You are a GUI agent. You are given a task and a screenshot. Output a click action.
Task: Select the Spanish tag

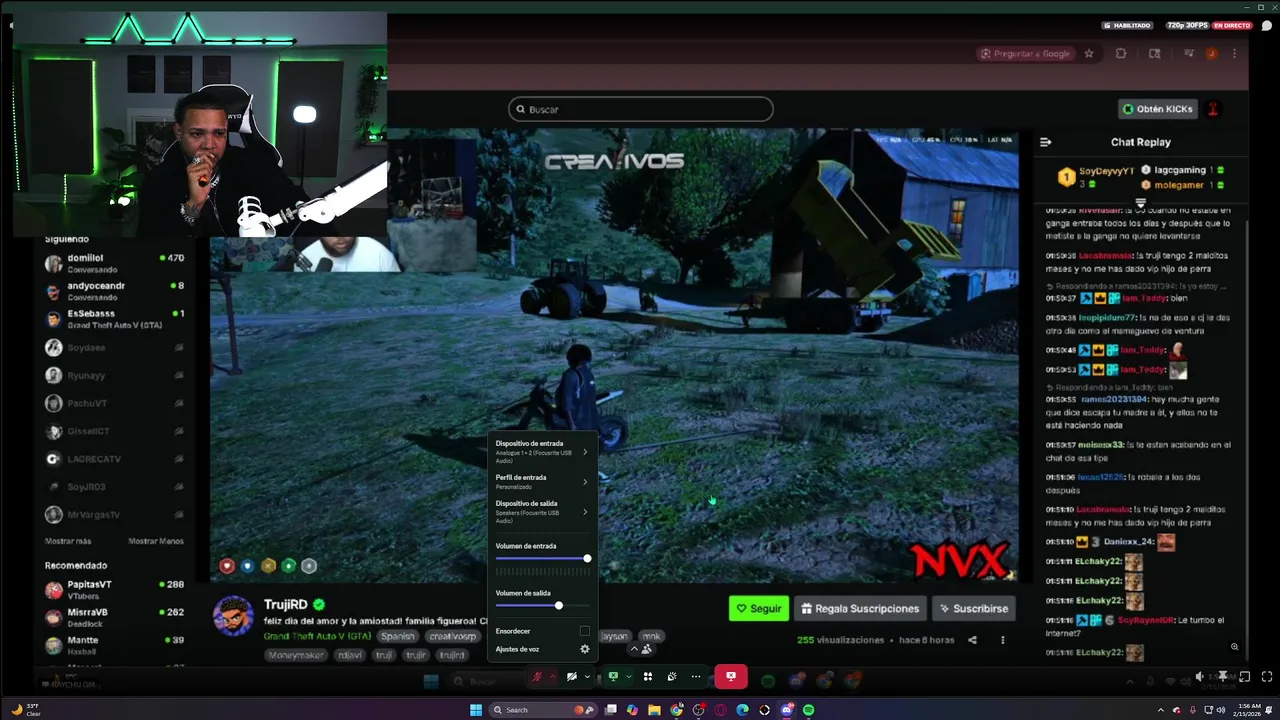(397, 636)
